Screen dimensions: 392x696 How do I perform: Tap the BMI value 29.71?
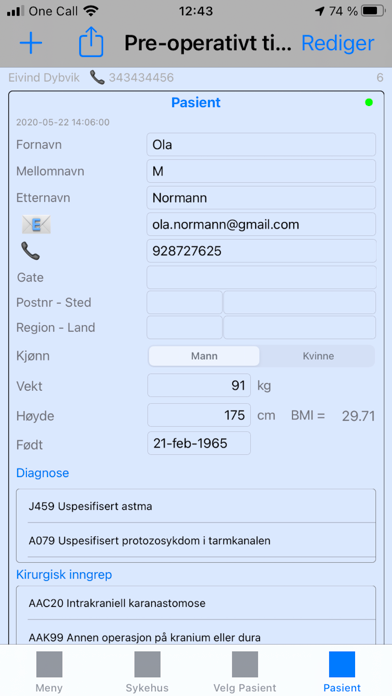pos(358,416)
